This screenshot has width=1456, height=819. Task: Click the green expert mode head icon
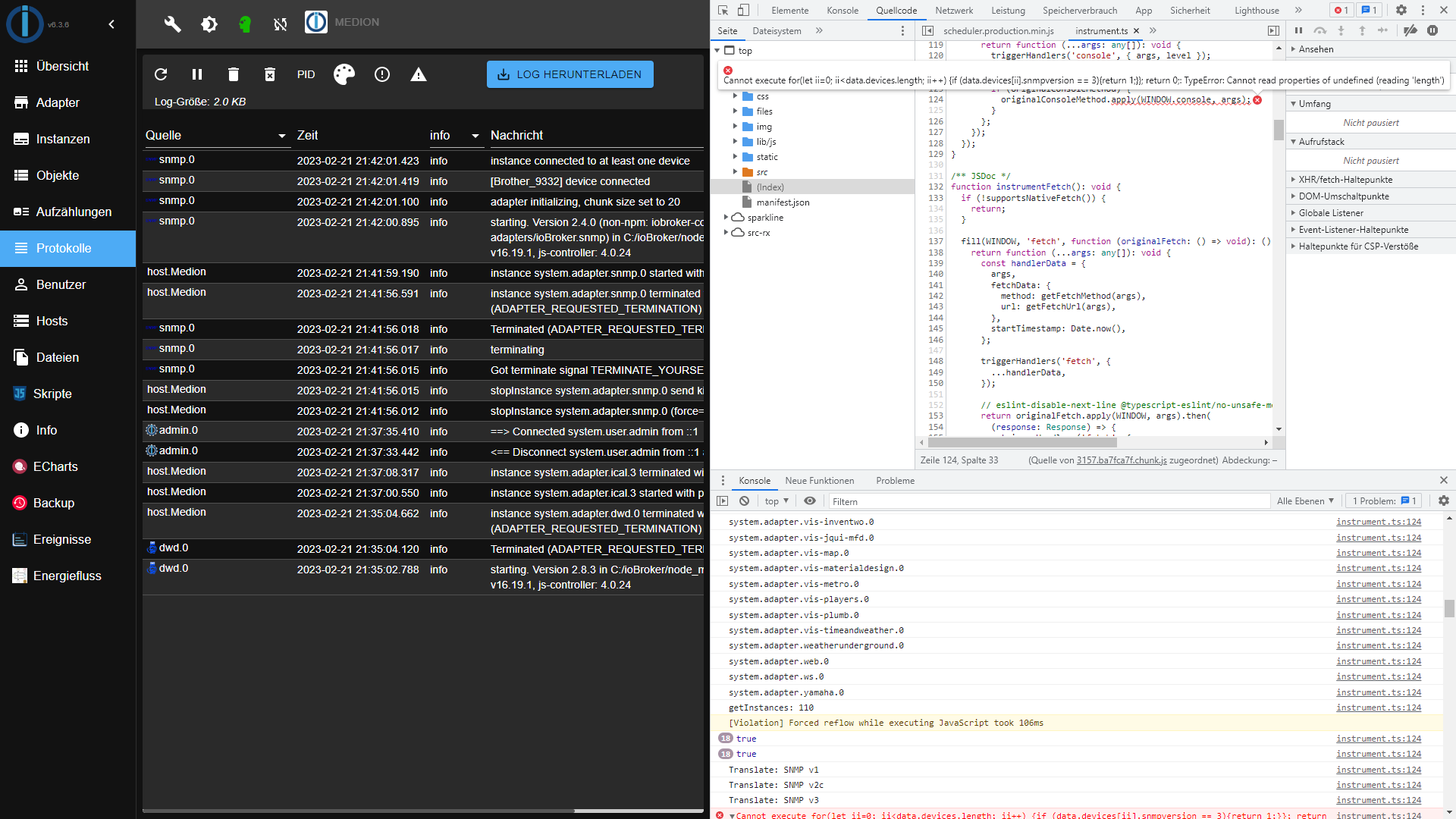244,24
